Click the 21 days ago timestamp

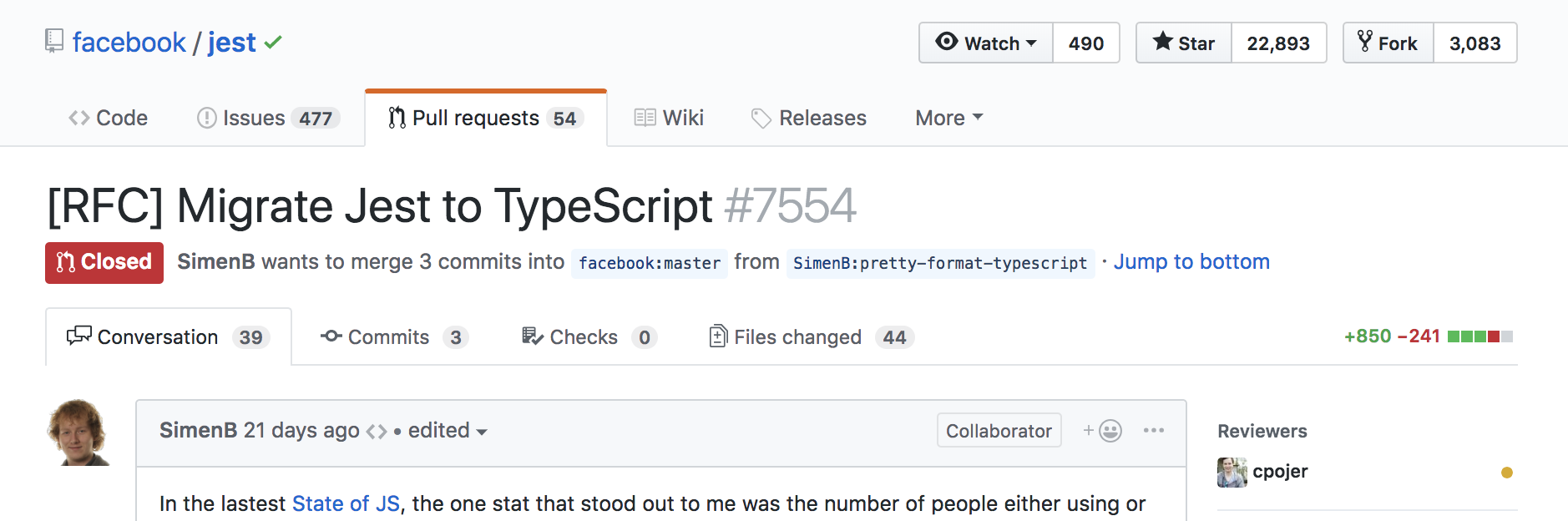301,430
